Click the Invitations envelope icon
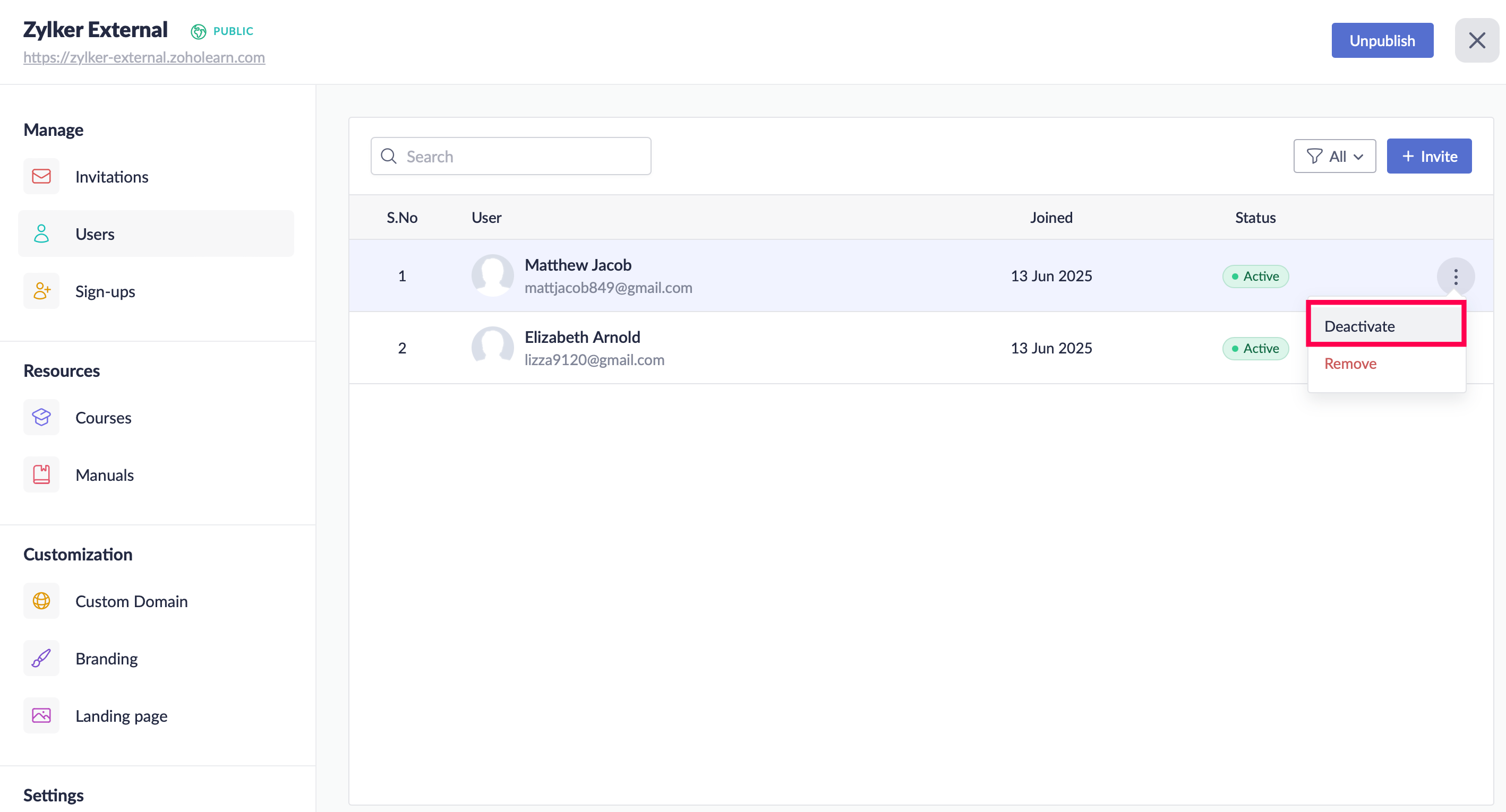 point(41,176)
